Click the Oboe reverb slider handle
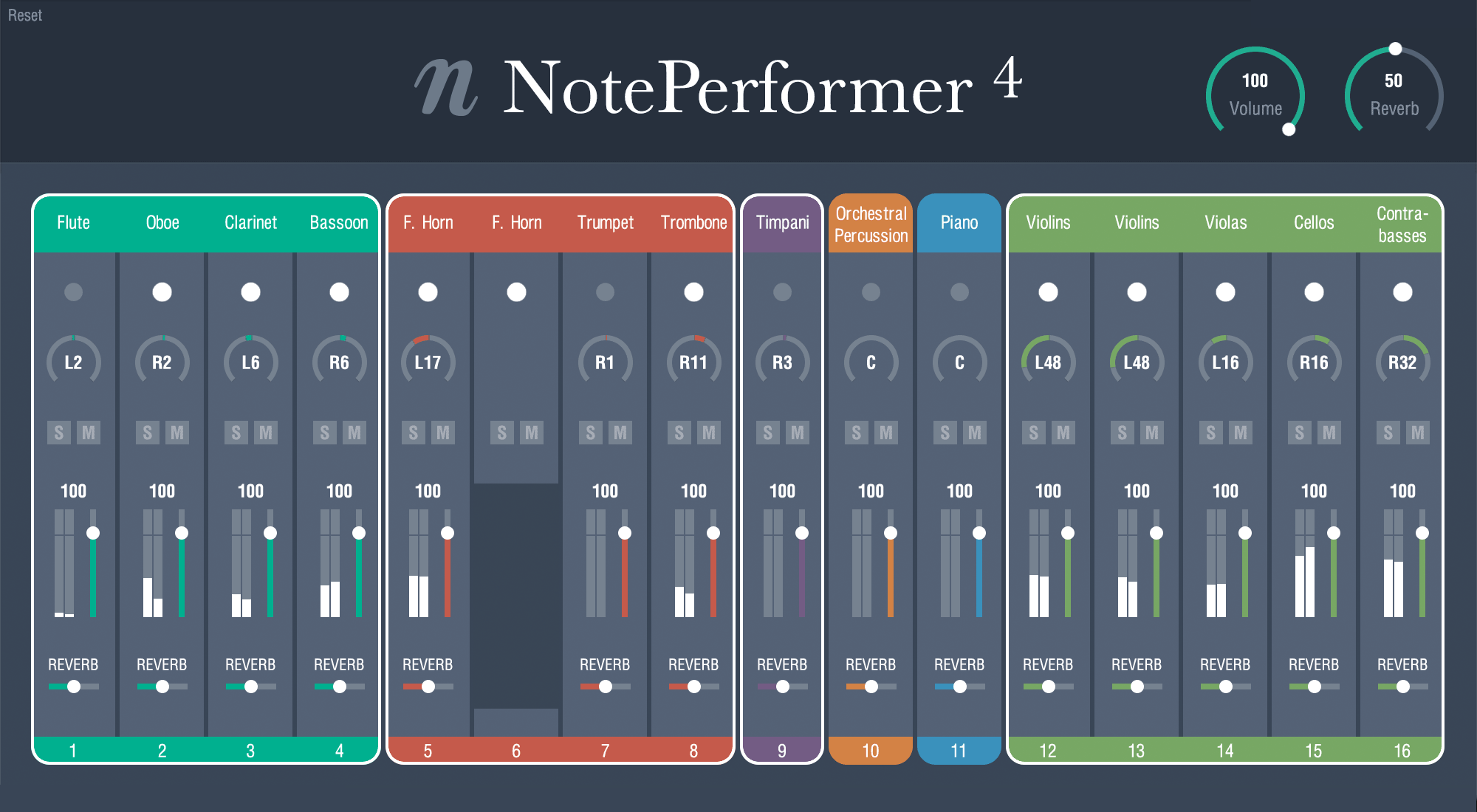The width and height of the screenshot is (1477, 812). [162, 687]
